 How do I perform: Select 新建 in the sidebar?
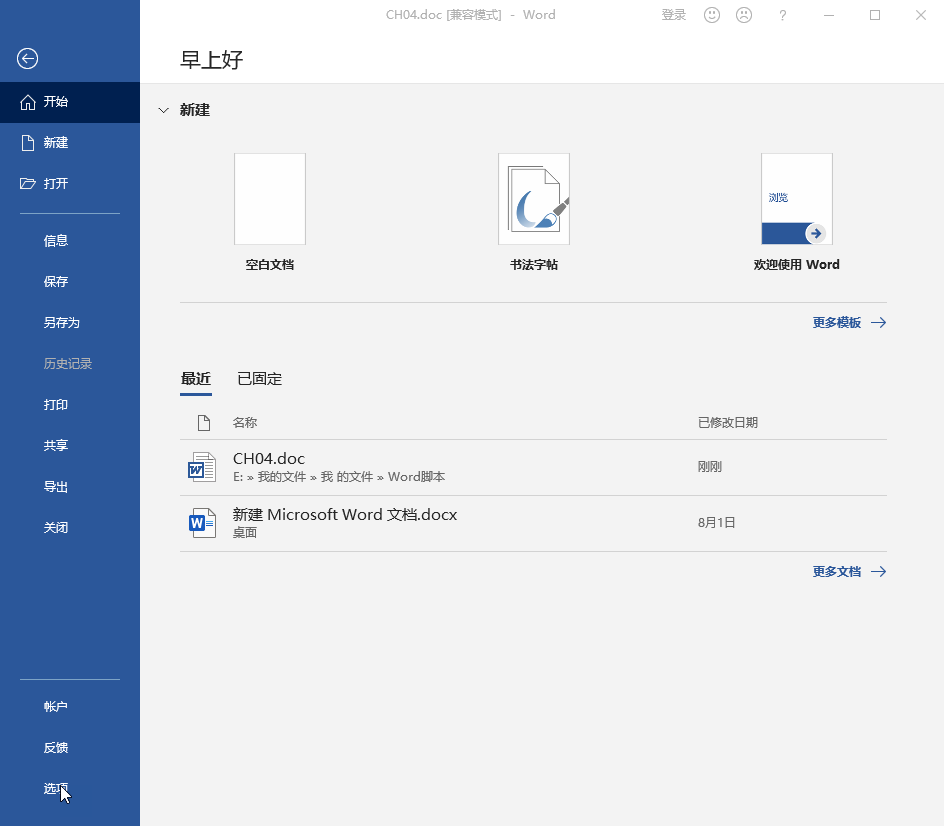coord(70,143)
